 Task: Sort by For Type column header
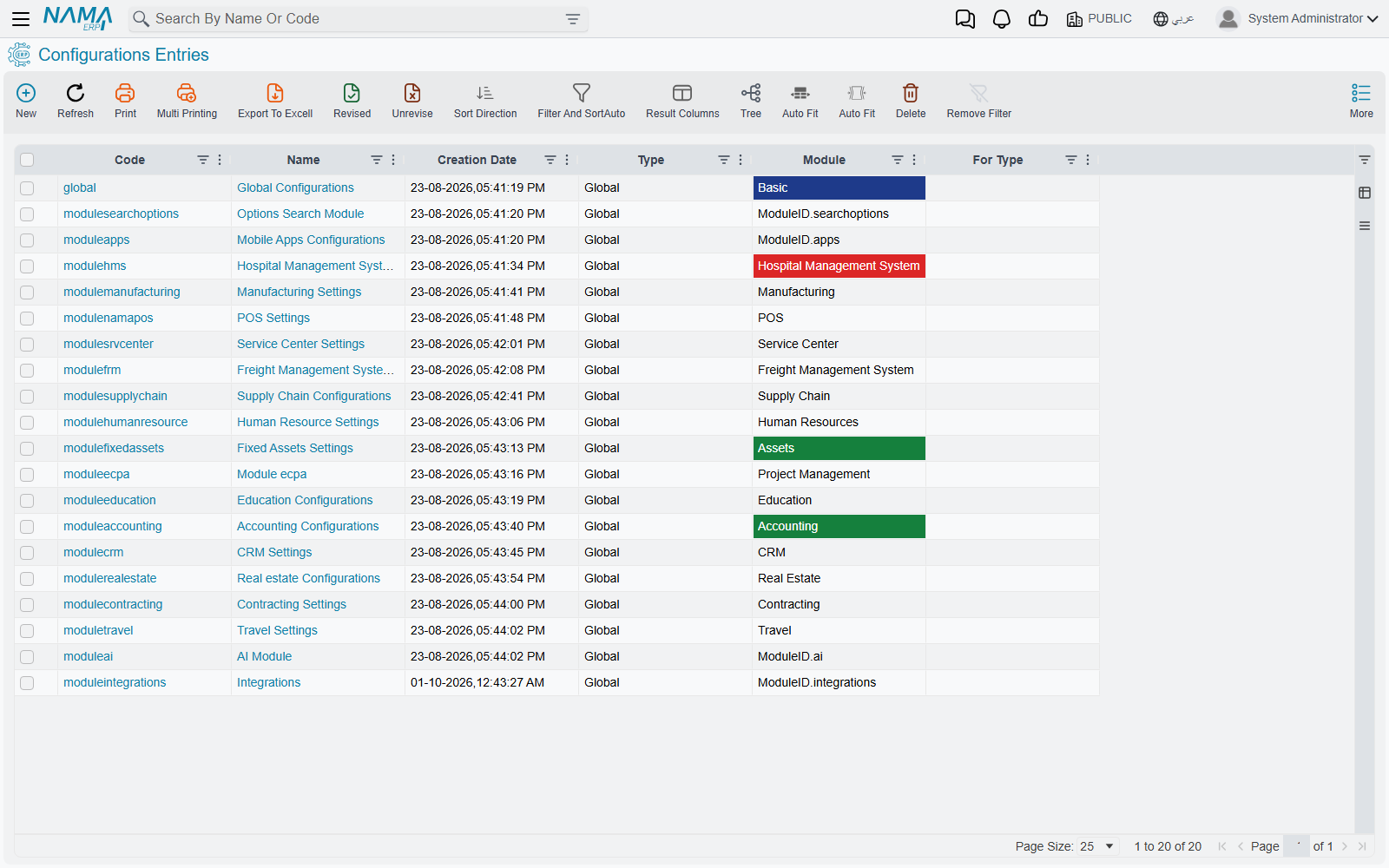[997, 160]
